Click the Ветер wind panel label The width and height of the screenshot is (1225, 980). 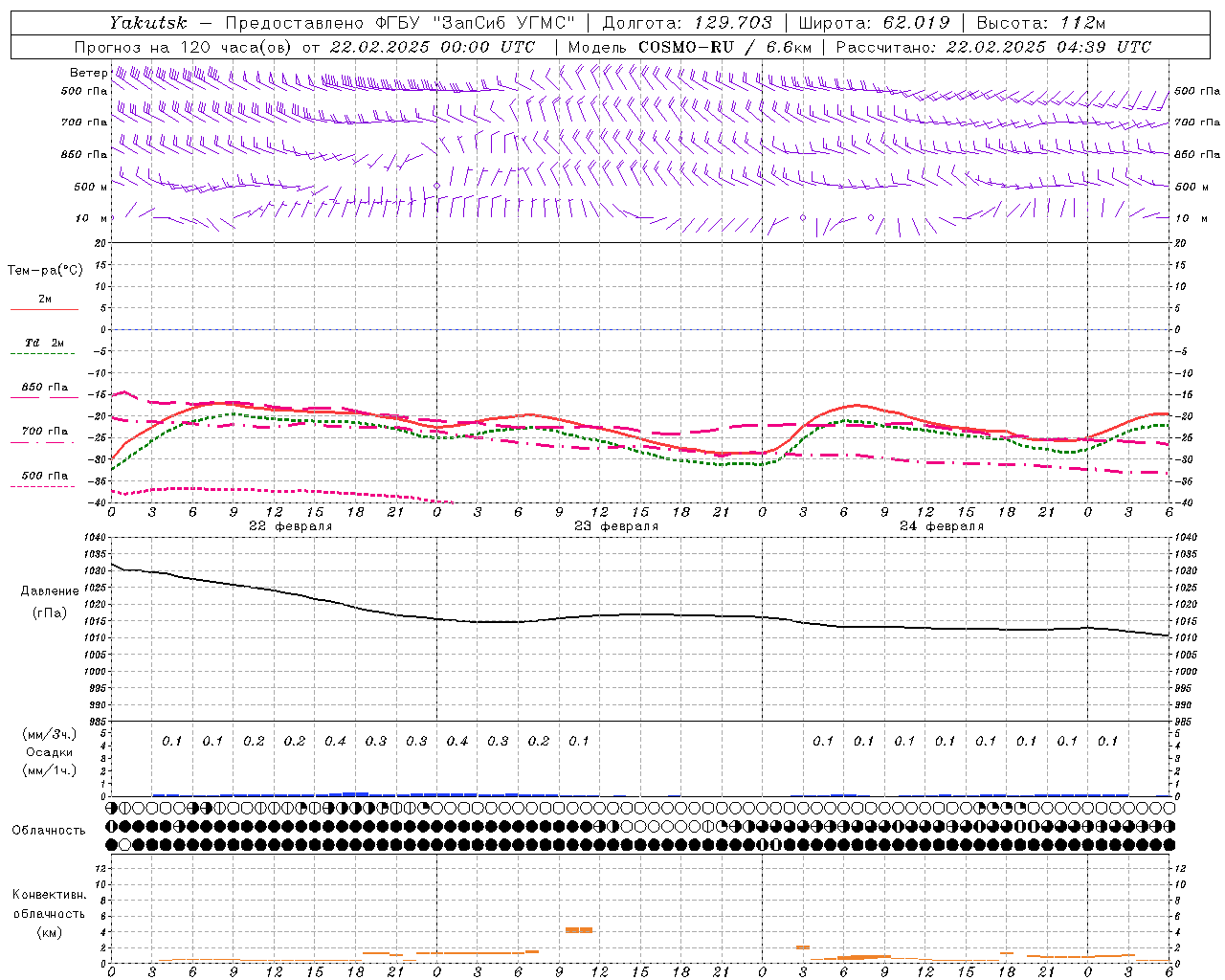[88, 73]
